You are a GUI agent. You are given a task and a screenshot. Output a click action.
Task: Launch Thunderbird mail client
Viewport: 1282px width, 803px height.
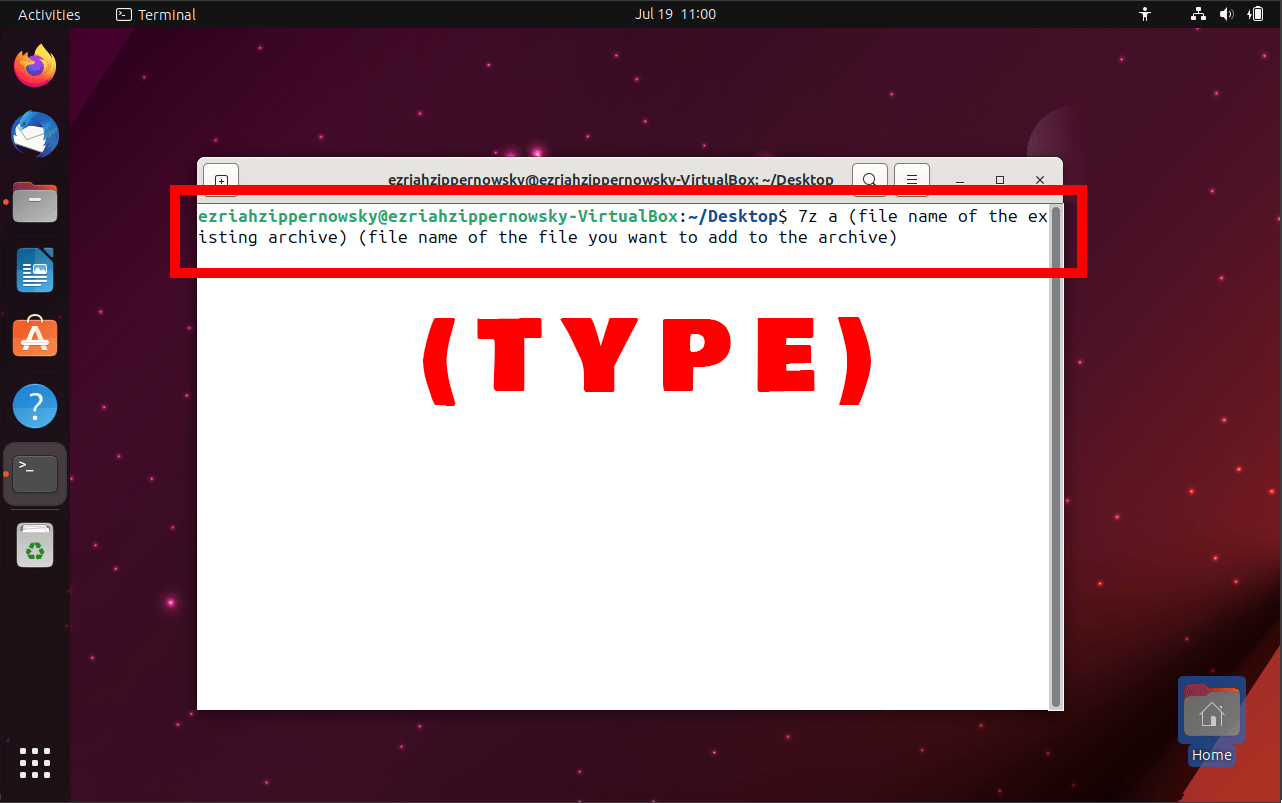35,134
